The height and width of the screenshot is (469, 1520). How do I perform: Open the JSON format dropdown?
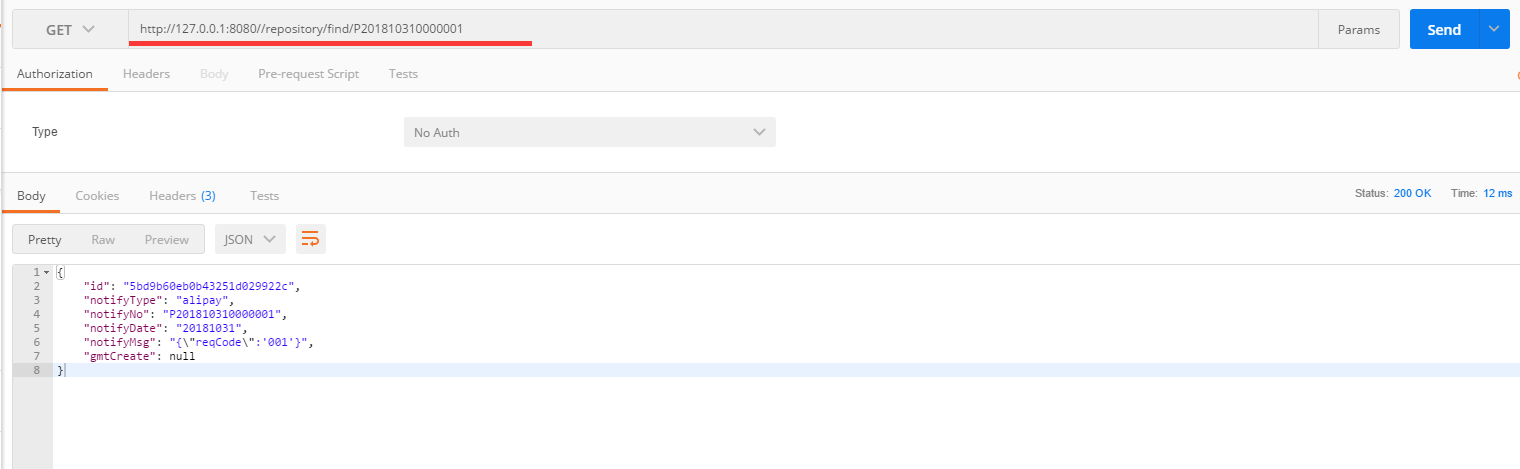[x=250, y=239]
